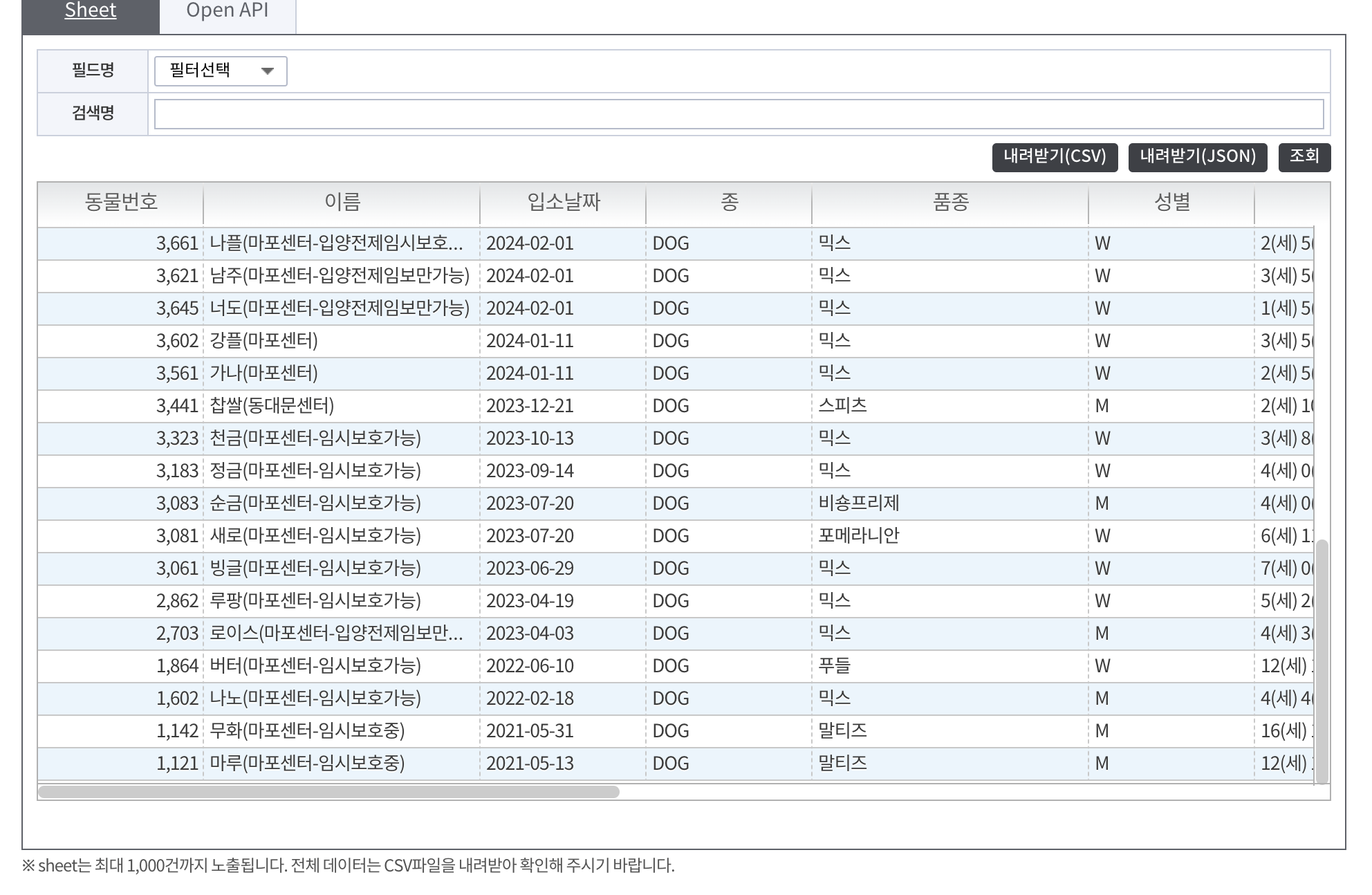Click the 품종 column header
The height and width of the screenshot is (895, 1372).
[x=950, y=202]
